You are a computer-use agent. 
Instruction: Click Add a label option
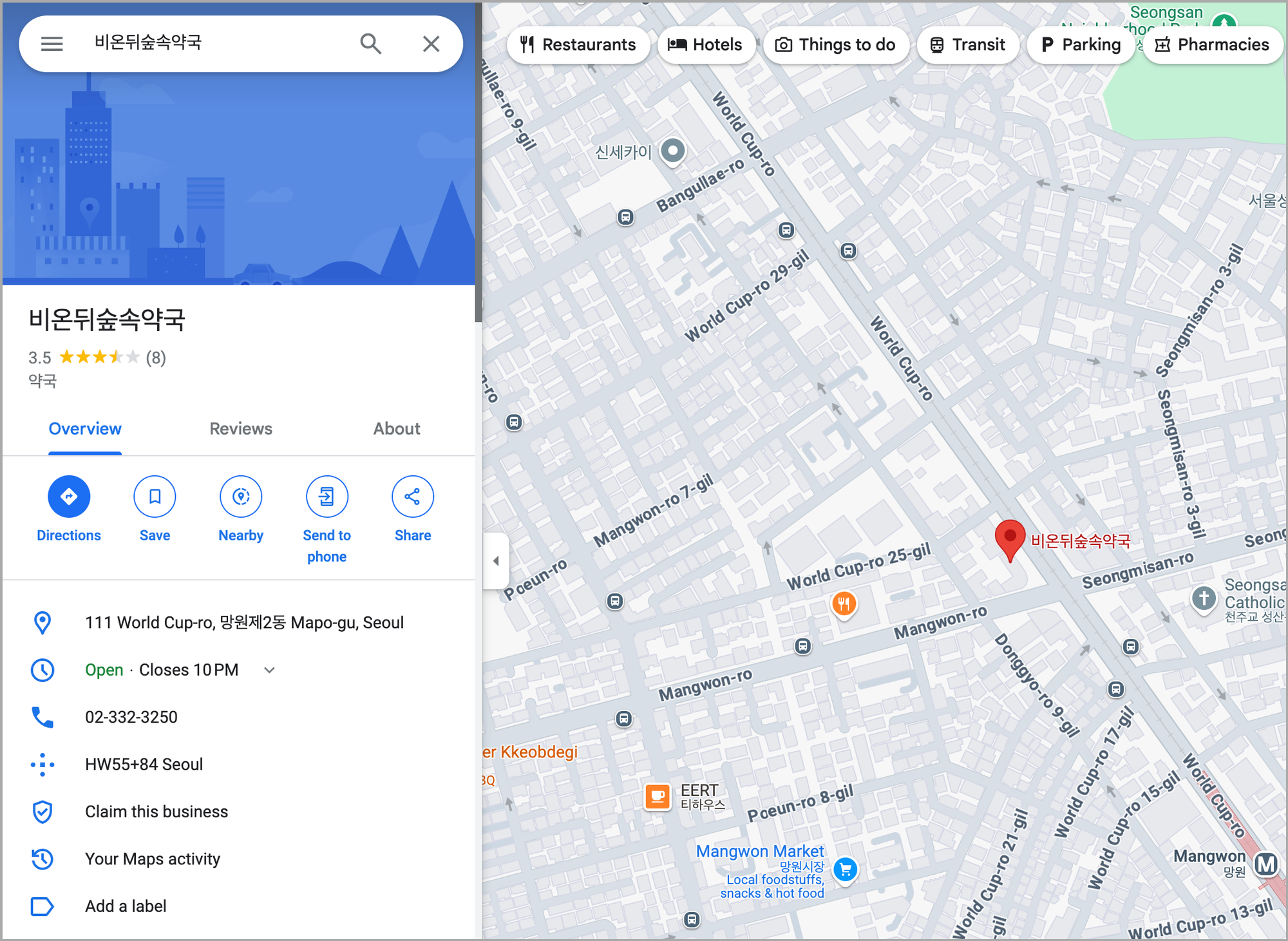[x=126, y=906]
